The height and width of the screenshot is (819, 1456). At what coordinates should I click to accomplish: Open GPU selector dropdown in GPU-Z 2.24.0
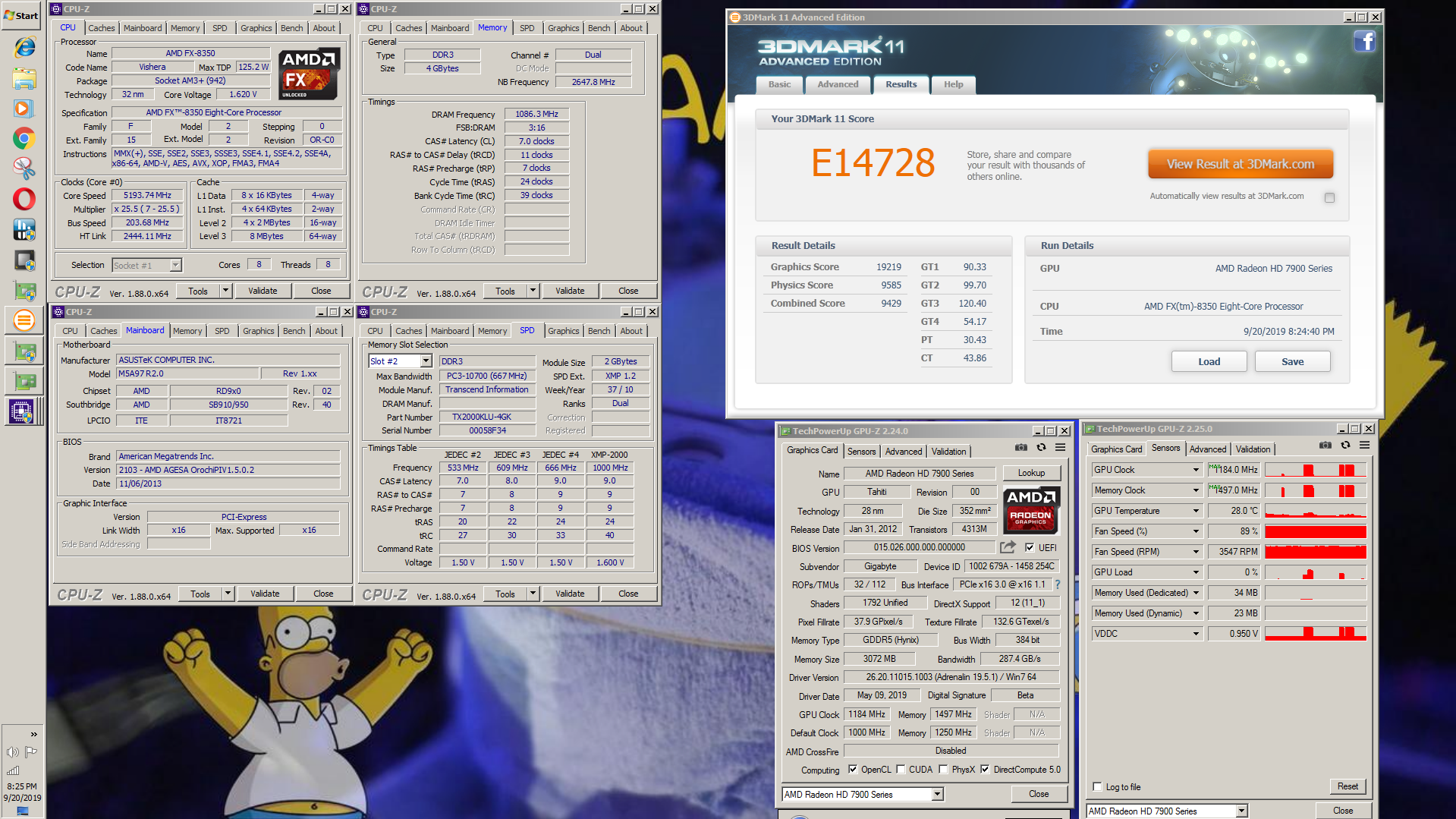tap(937, 794)
